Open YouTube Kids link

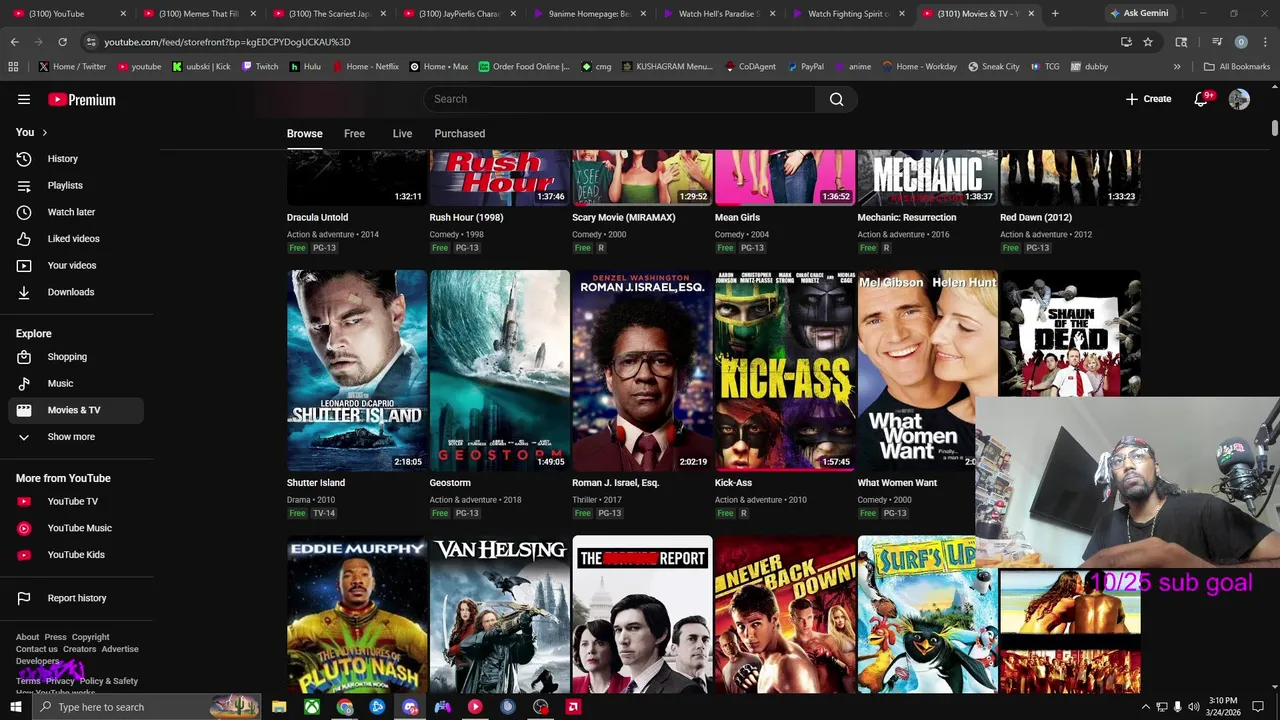[76, 554]
